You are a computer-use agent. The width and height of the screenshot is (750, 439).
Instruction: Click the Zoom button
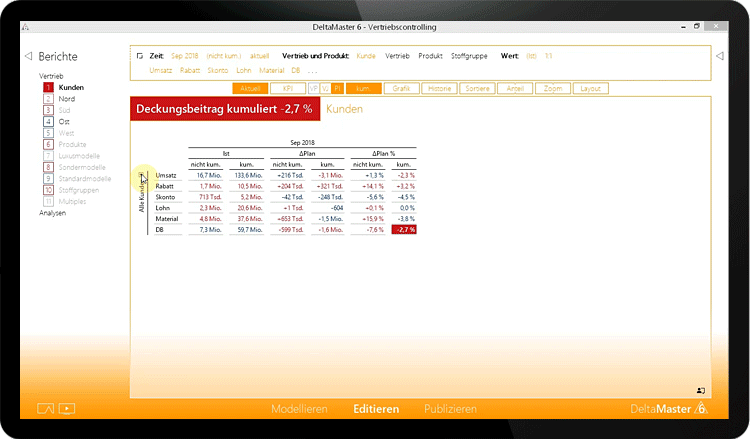(x=553, y=88)
